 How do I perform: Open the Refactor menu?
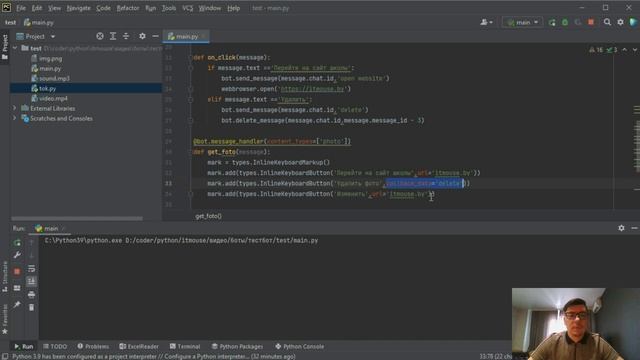point(128,8)
